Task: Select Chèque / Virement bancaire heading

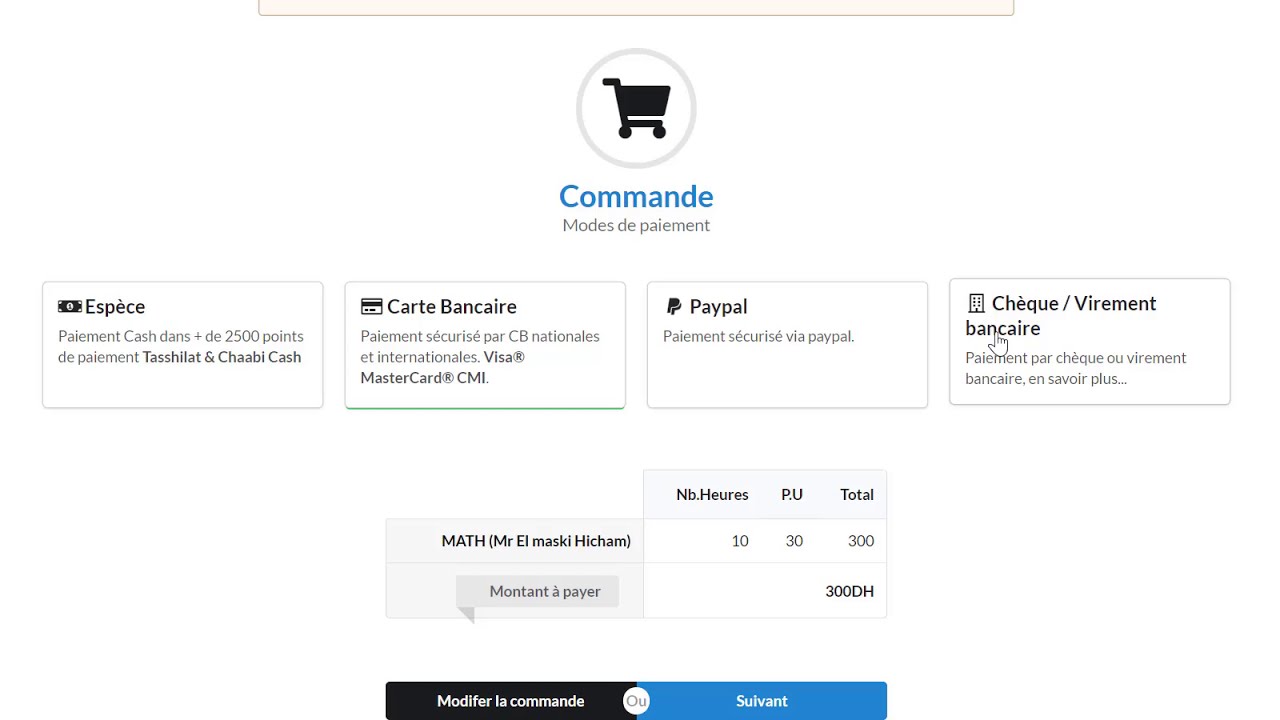Action: click(1073, 304)
